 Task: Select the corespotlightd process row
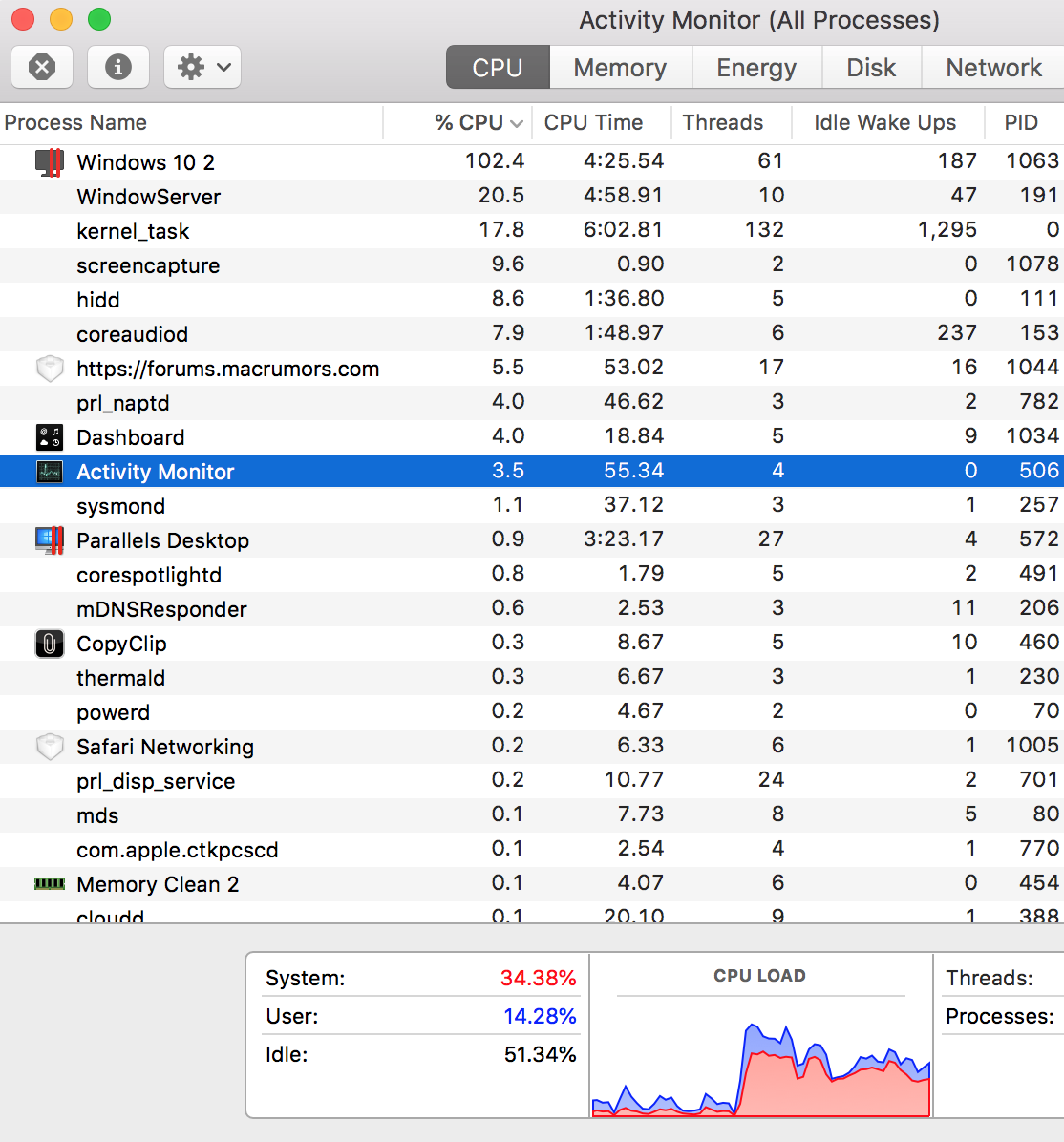(532, 575)
